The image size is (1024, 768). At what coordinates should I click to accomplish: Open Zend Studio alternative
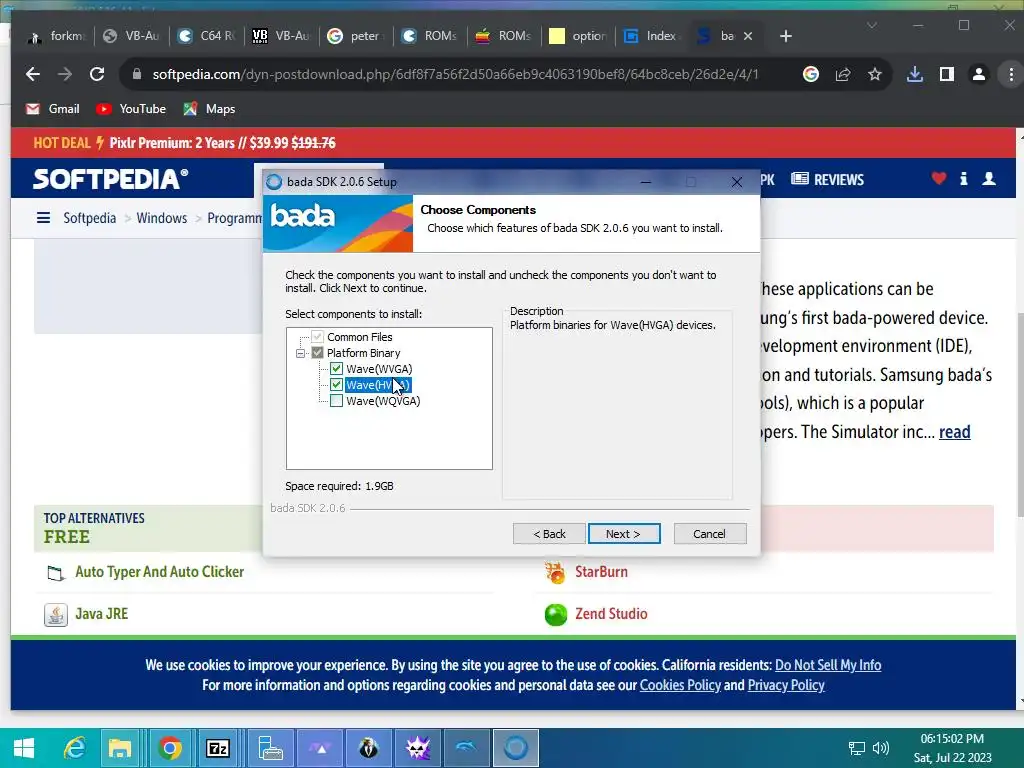tap(611, 614)
